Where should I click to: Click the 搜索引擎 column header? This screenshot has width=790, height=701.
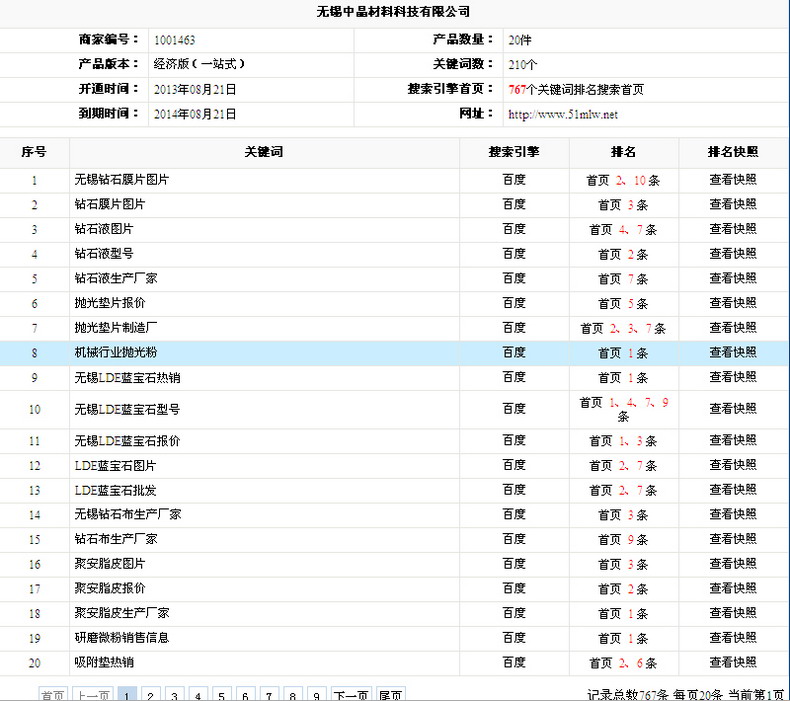(514, 152)
